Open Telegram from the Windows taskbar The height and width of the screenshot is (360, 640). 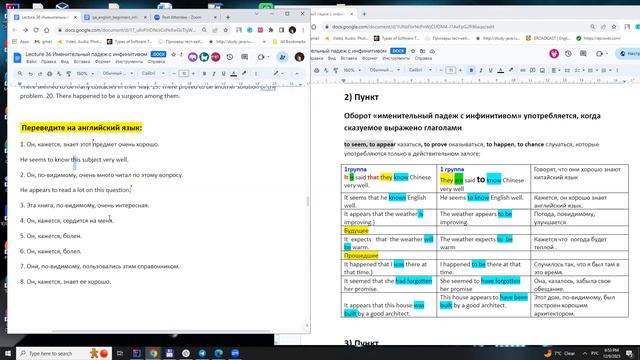202,353
